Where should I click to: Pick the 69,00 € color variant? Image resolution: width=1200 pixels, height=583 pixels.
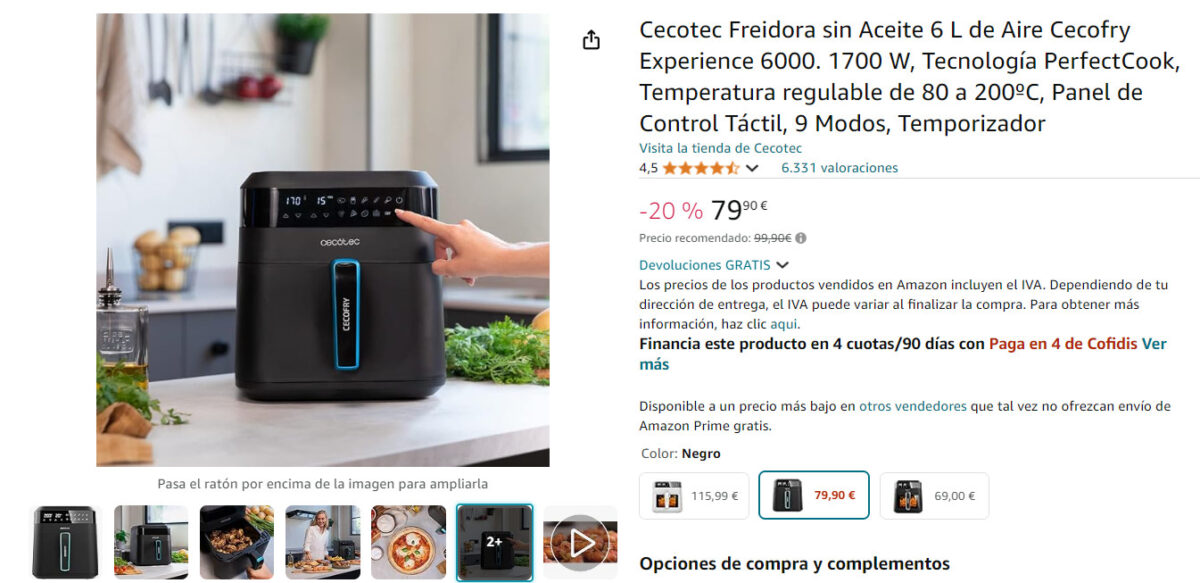coord(934,495)
